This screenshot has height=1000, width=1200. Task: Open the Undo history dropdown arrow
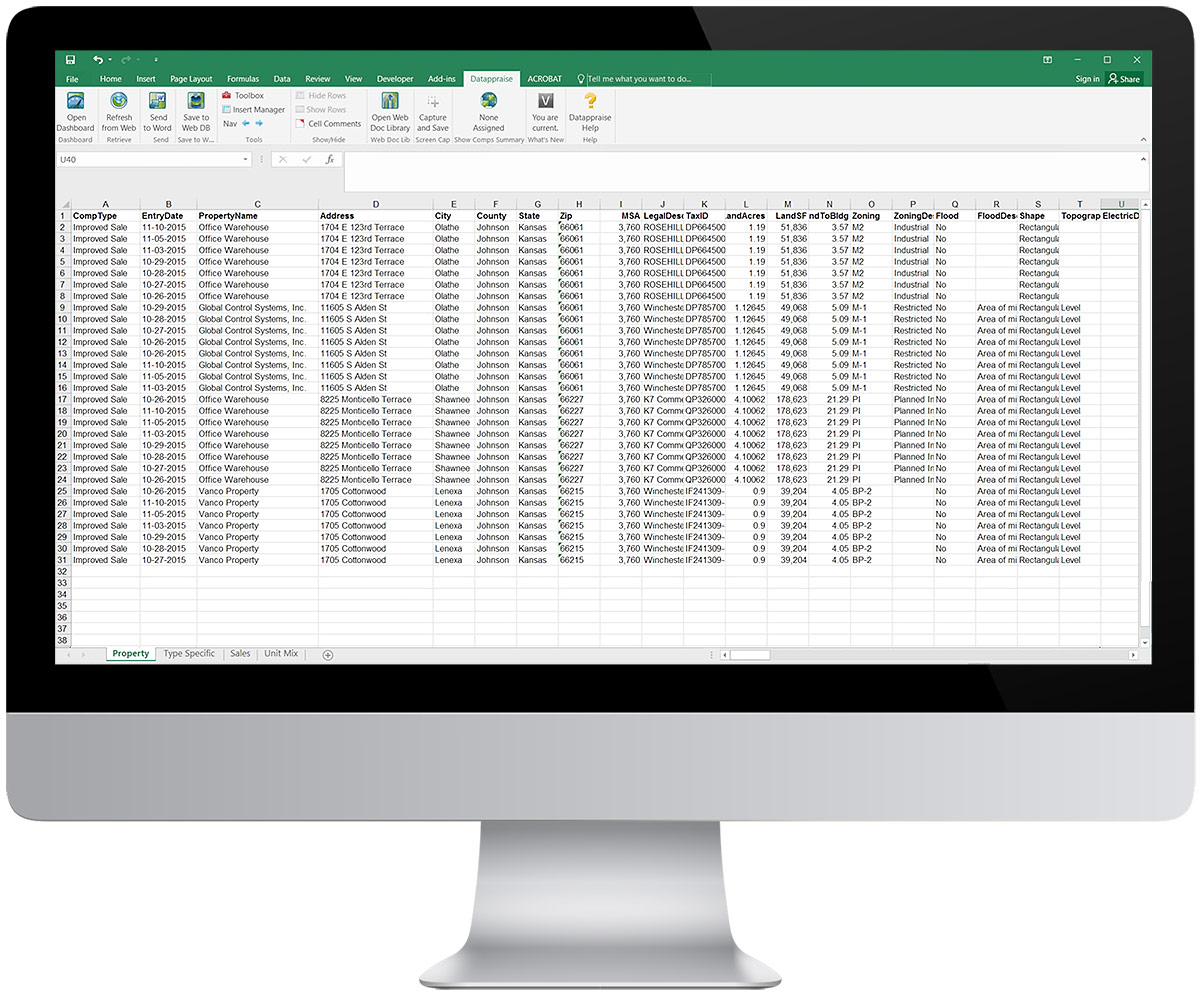109,60
